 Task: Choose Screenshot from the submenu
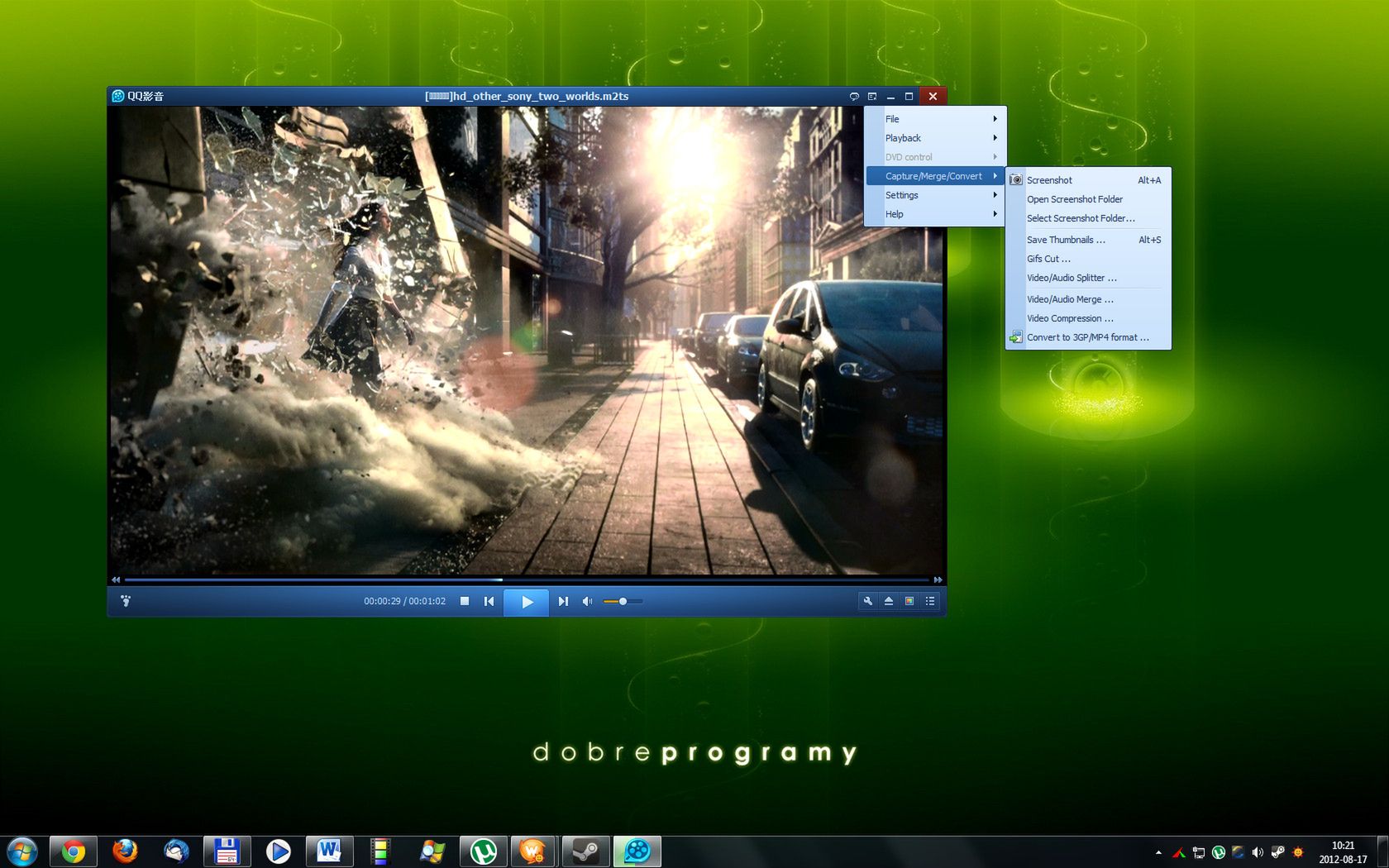(x=1088, y=180)
